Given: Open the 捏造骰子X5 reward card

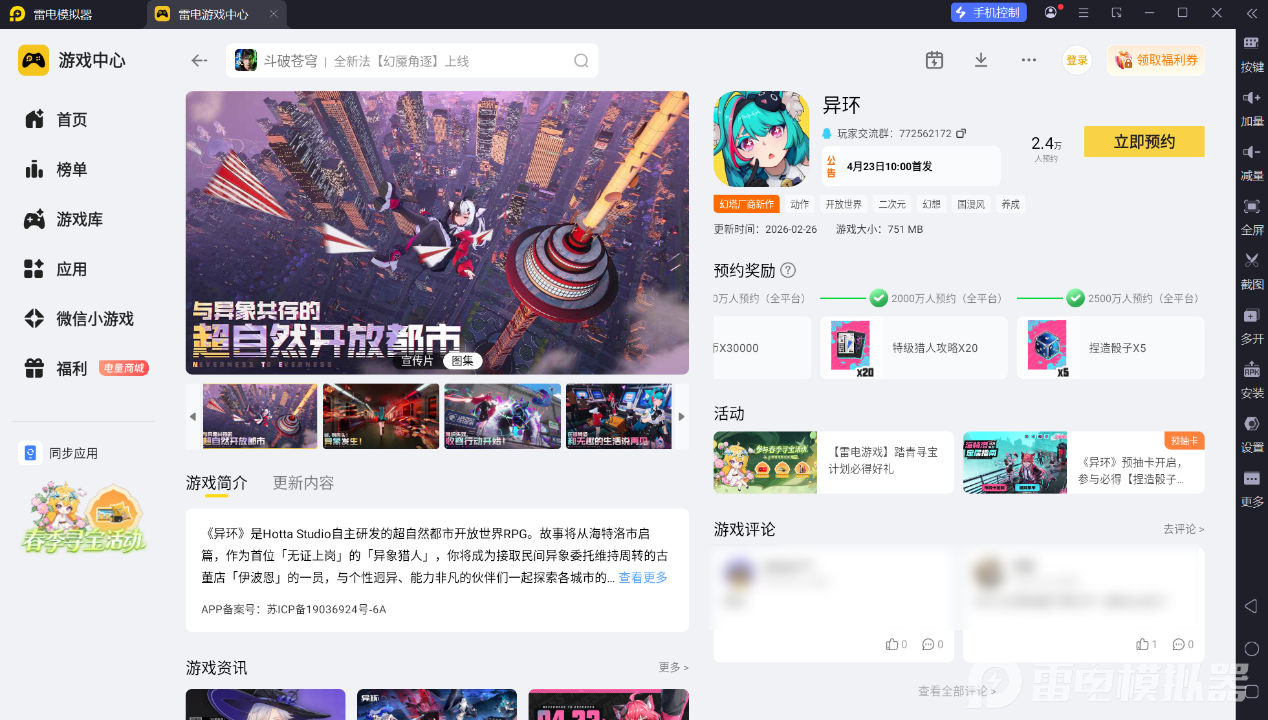Looking at the screenshot, I should [1111, 348].
